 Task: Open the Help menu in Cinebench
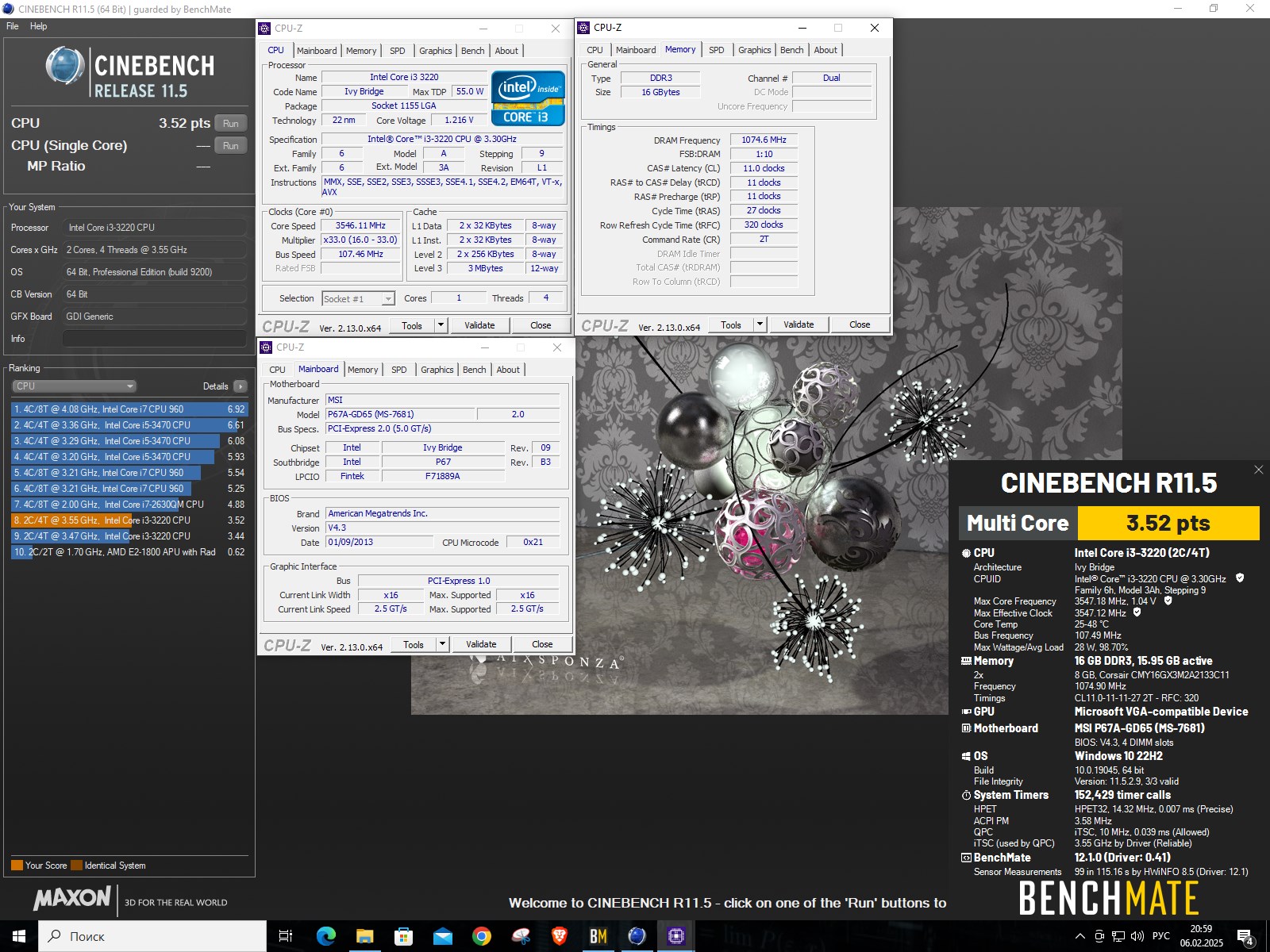tap(38, 26)
